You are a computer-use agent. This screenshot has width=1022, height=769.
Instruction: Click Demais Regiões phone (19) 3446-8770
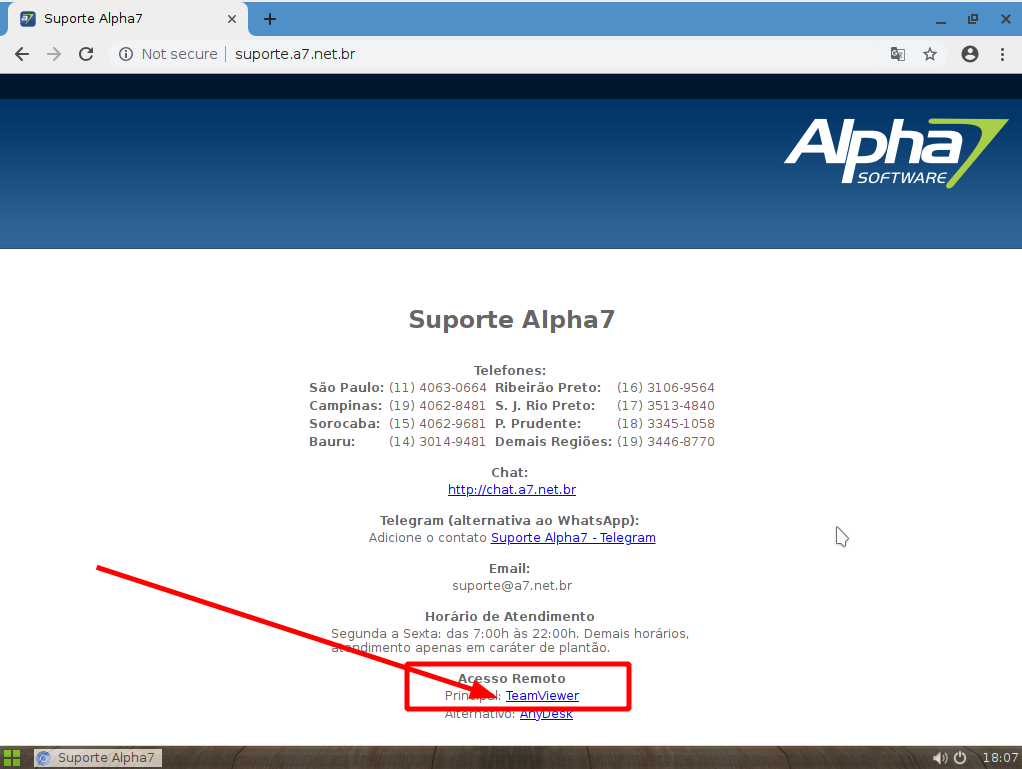(665, 442)
